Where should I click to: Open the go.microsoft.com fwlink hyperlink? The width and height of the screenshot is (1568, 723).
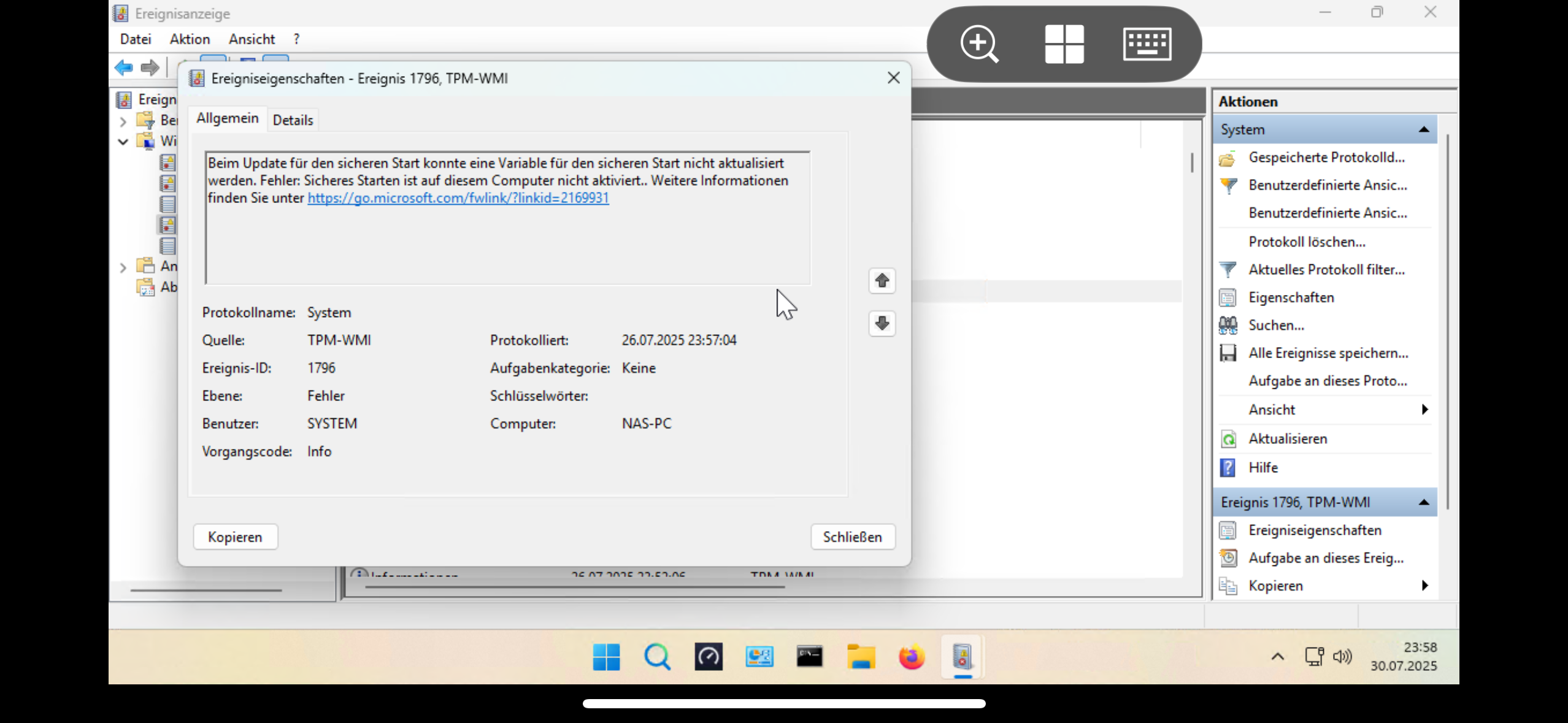(458, 198)
